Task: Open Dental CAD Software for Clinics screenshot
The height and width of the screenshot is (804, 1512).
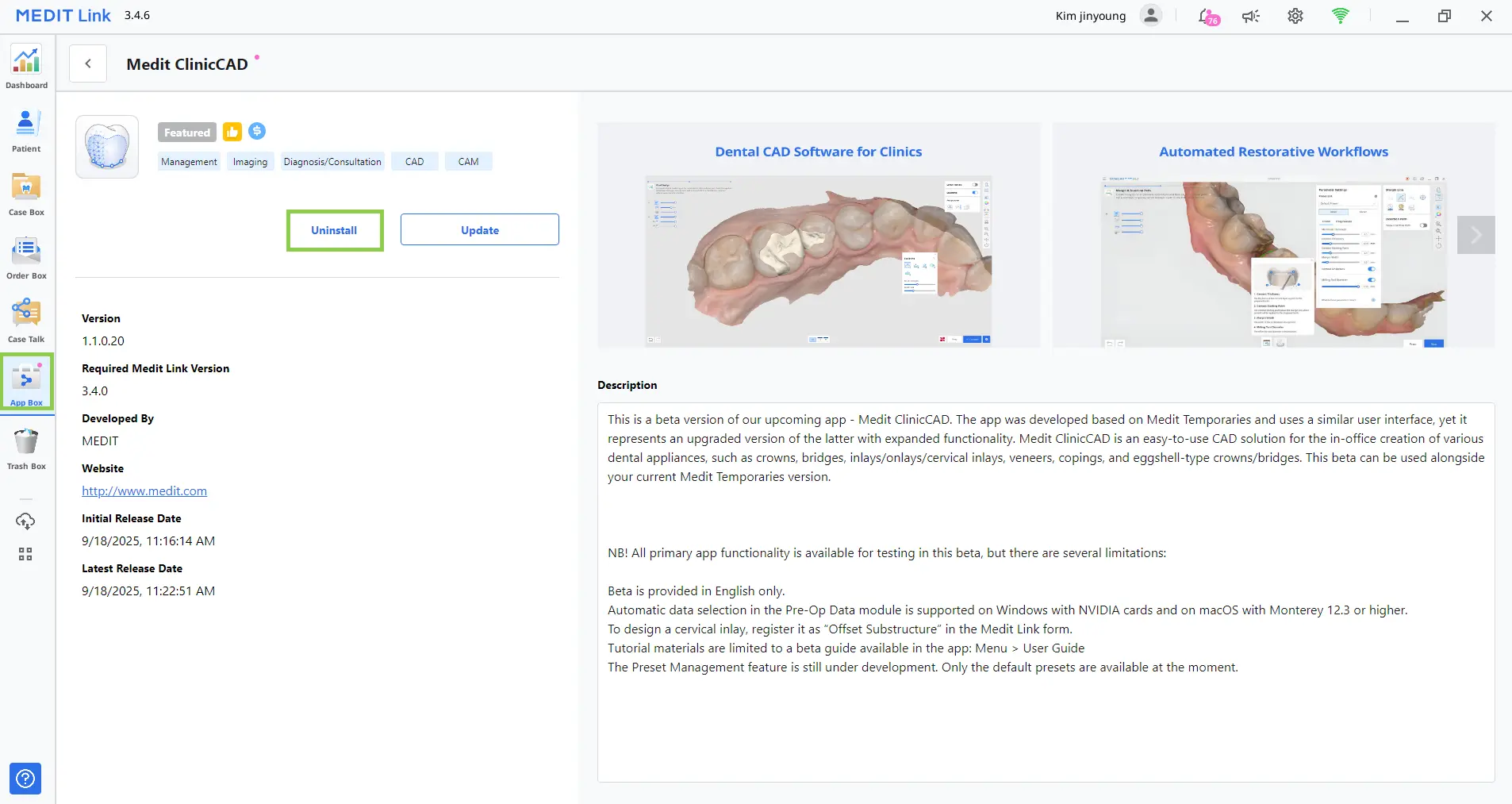Action: [x=819, y=236]
